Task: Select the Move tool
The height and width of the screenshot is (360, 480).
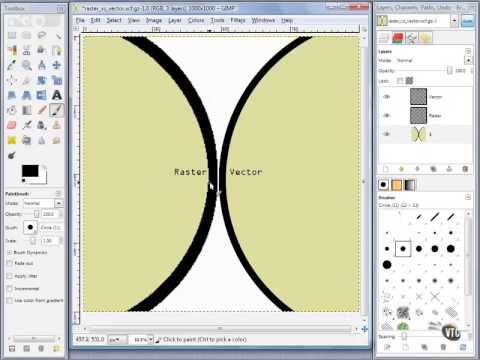Action: (x=57, y=65)
